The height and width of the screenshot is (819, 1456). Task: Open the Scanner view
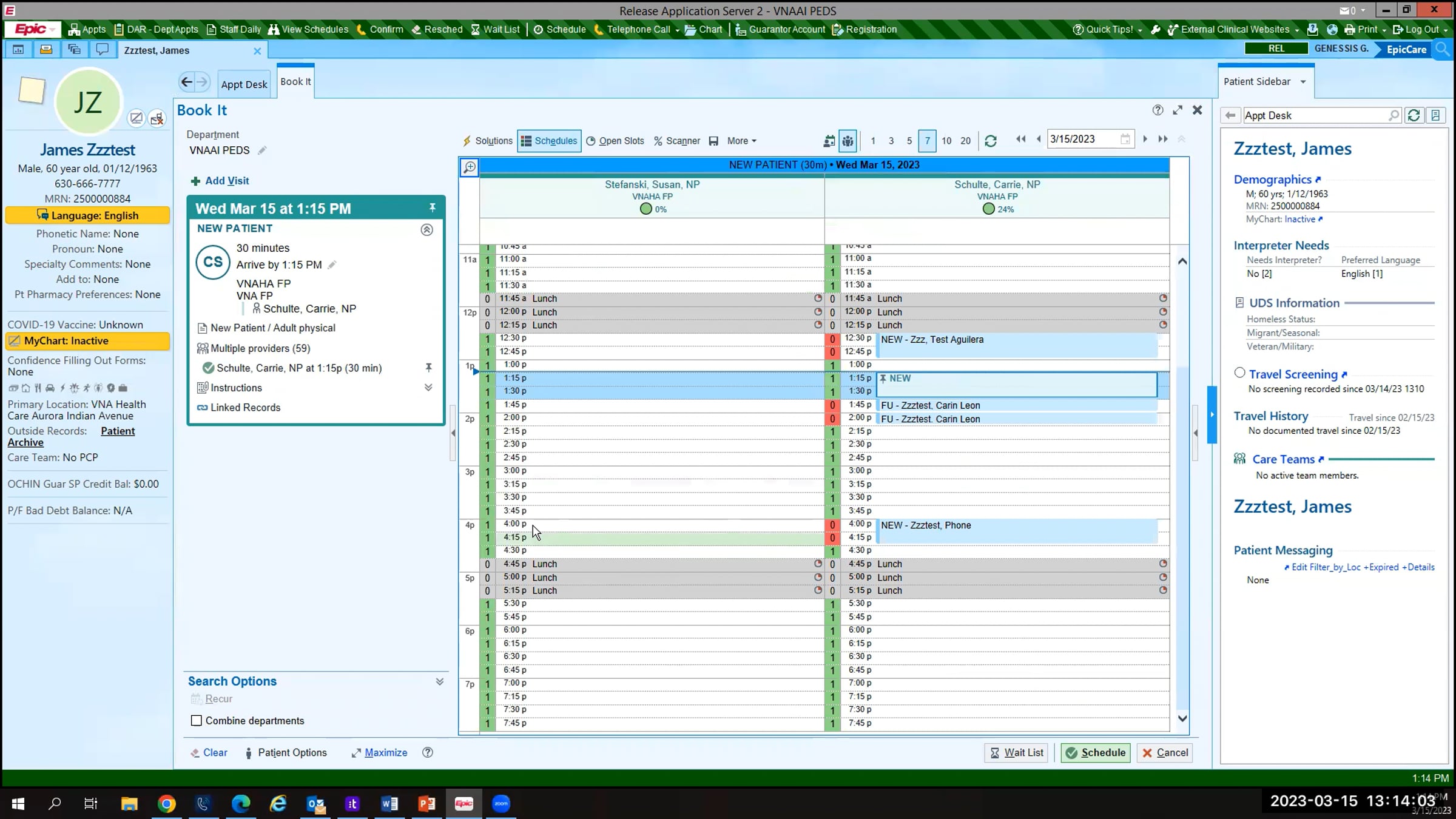coord(677,141)
